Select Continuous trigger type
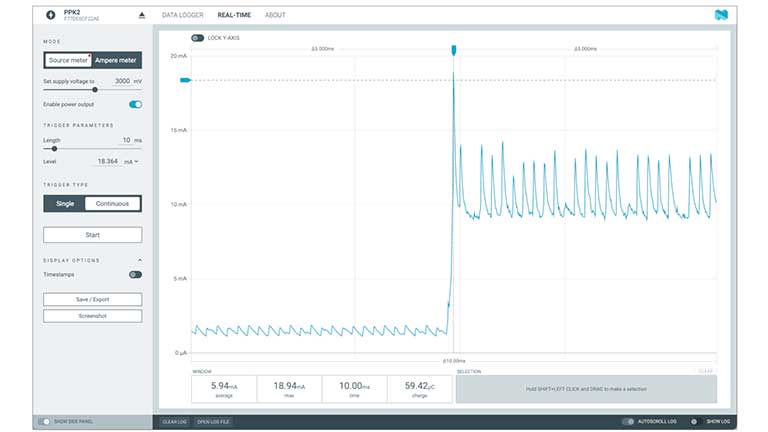The width and height of the screenshot is (768, 432). click(113, 203)
